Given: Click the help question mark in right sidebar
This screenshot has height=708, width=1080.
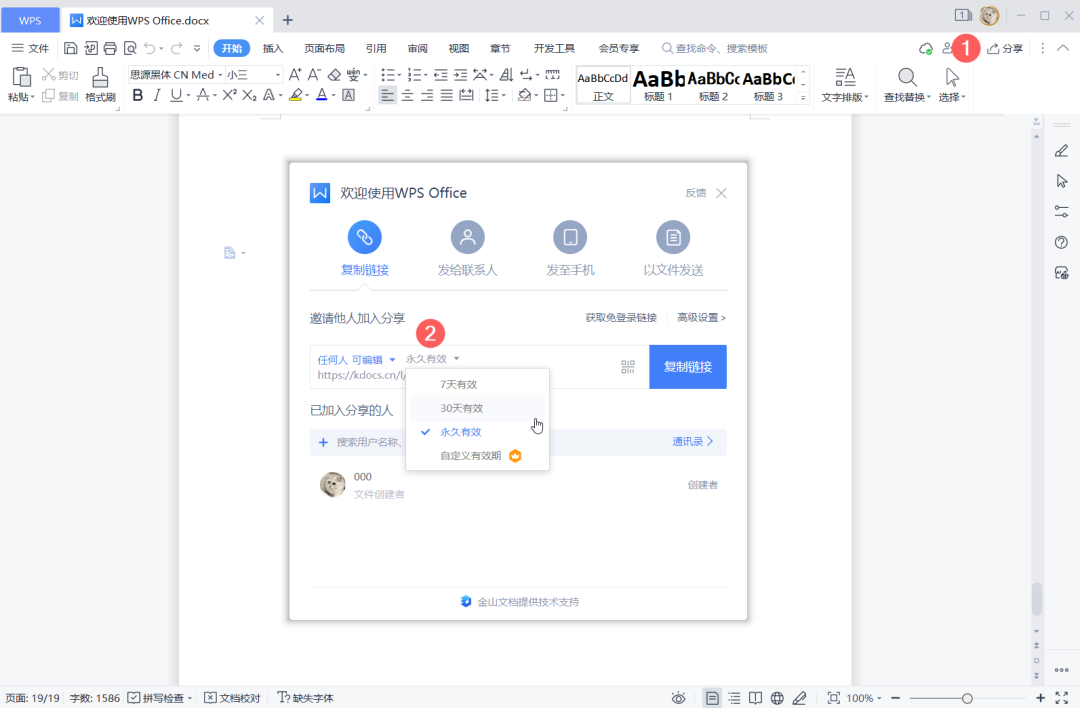Looking at the screenshot, I should coord(1061,242).
